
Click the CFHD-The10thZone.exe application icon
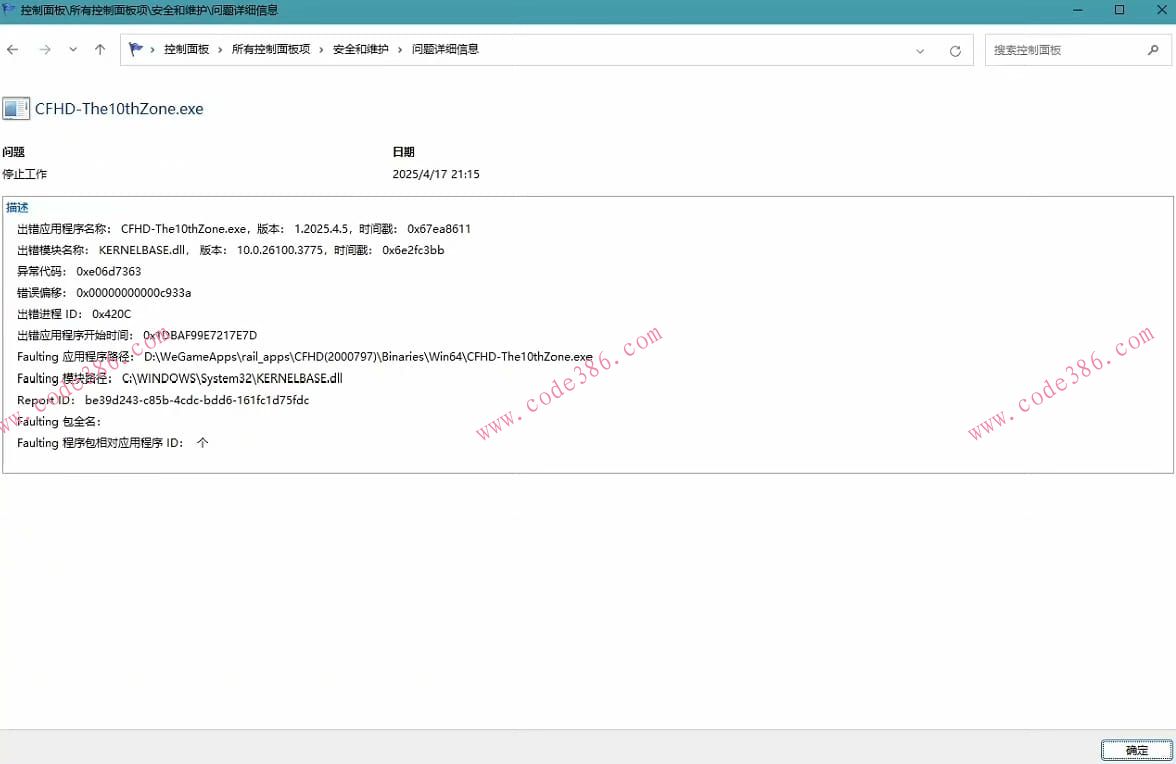pos(14,107)
